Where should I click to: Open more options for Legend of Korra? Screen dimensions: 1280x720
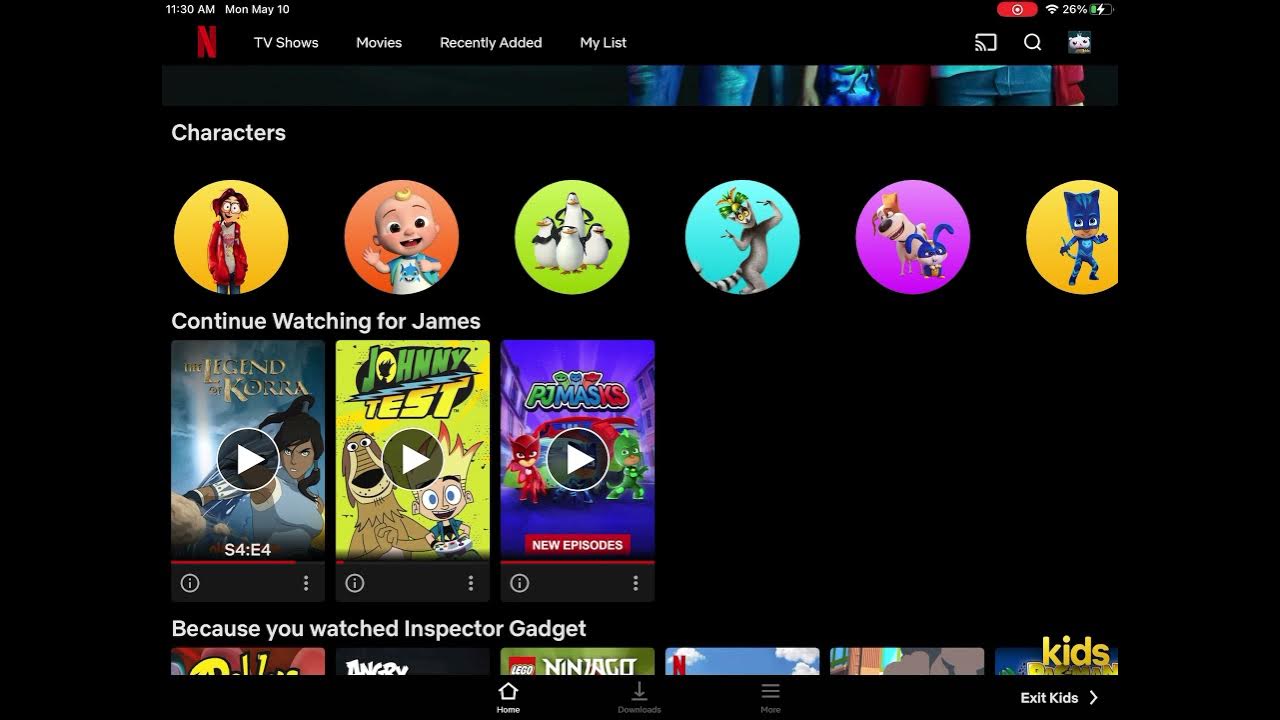(306, 583)
